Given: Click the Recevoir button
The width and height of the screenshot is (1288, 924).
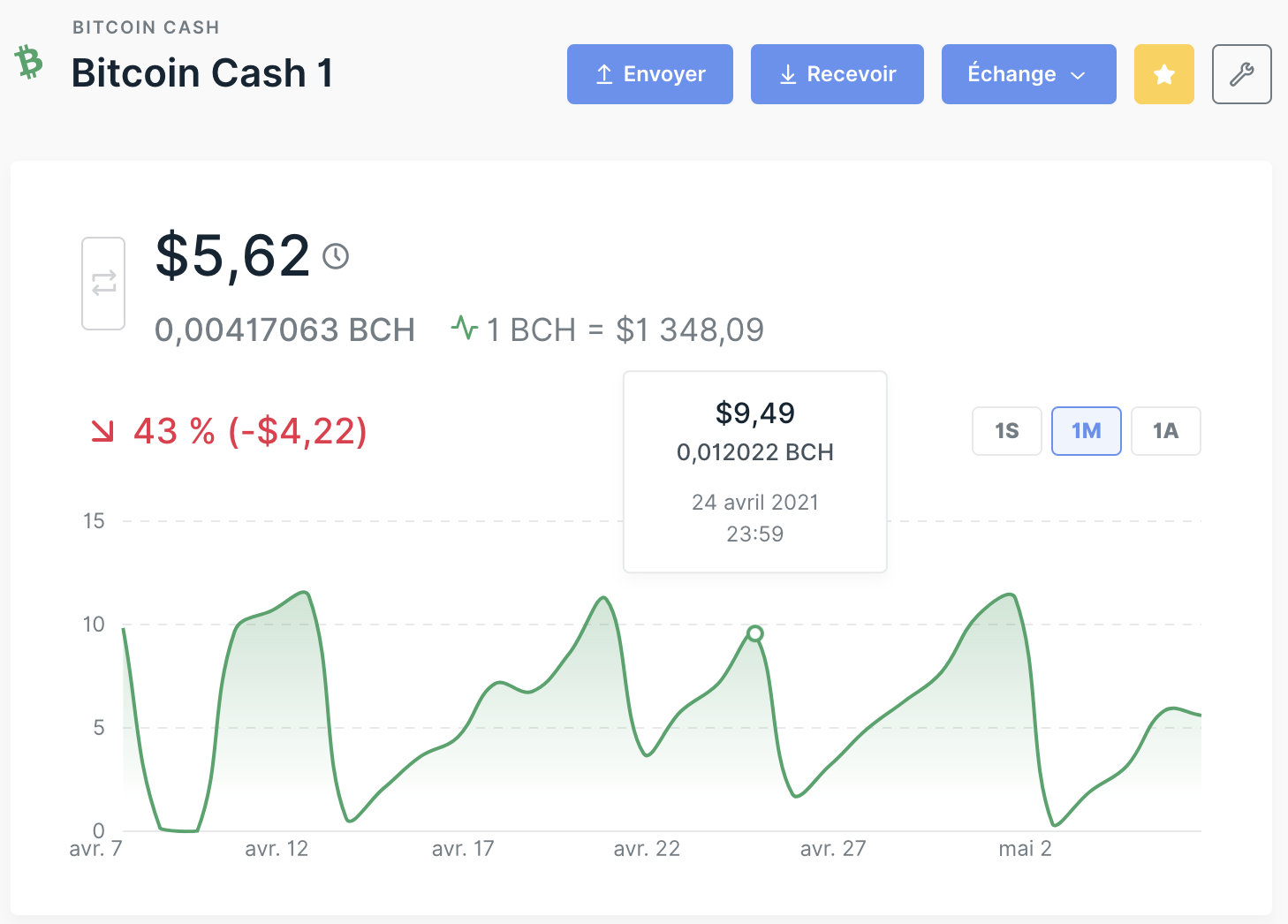Looking at the screenshot, I should pos(837,74).
